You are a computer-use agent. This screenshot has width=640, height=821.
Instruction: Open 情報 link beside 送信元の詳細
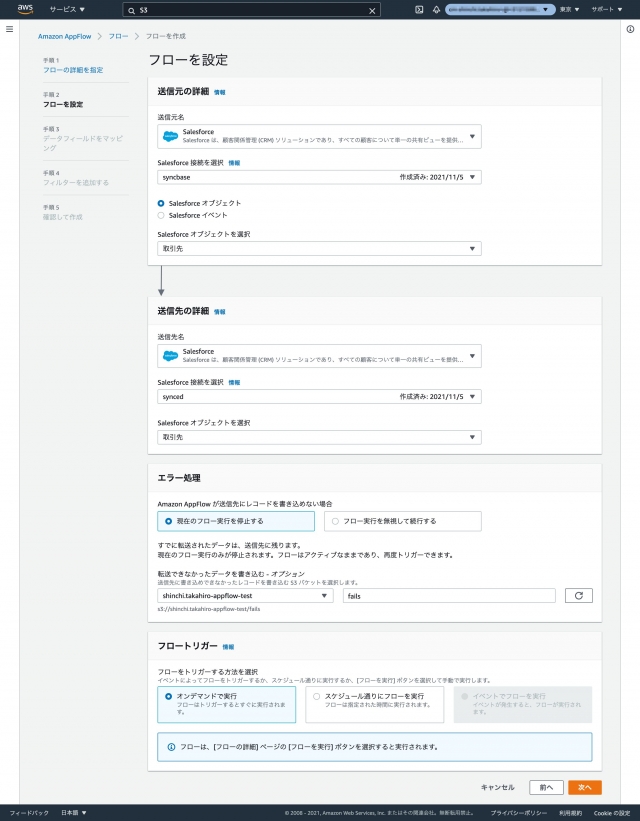219,92
